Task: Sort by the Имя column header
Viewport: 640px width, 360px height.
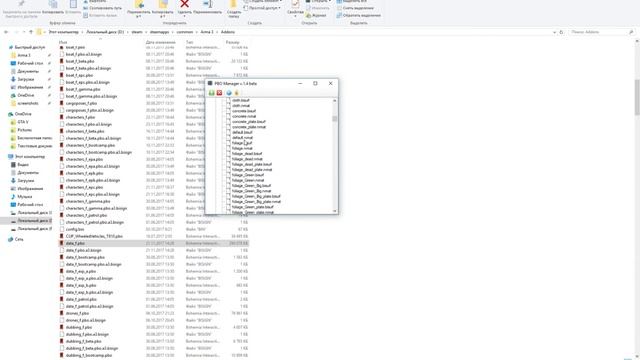Action: 63,42
